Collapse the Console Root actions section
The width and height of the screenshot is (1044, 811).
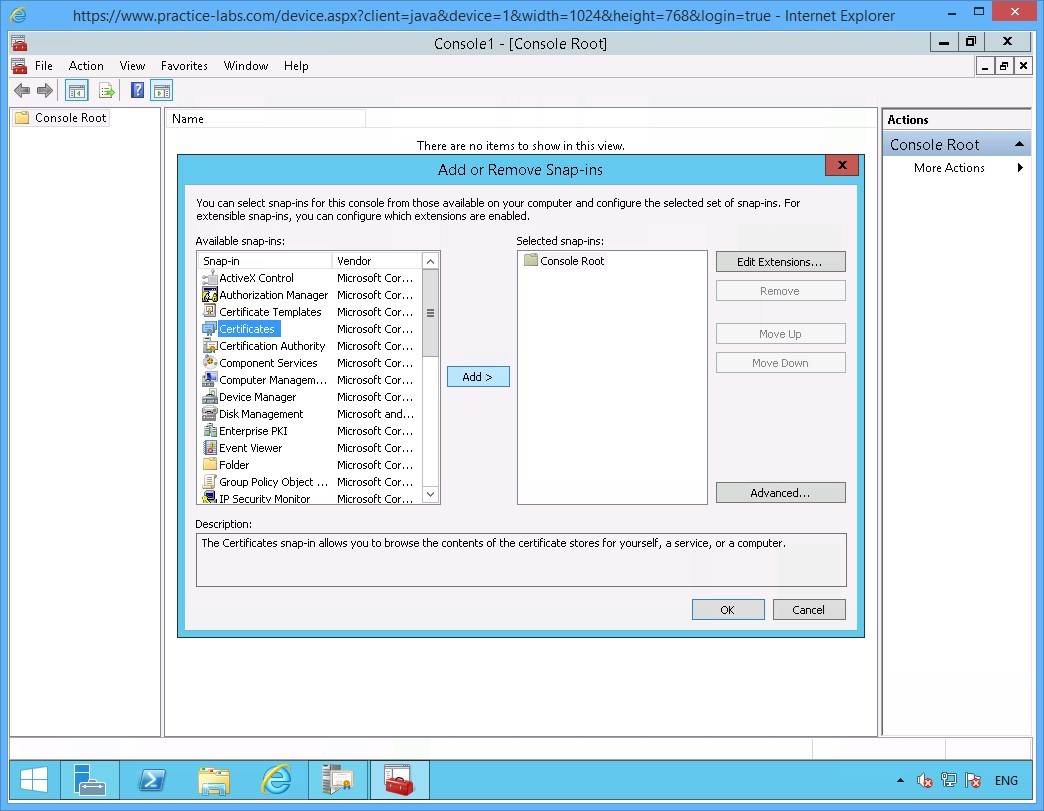click(1020, 143)
